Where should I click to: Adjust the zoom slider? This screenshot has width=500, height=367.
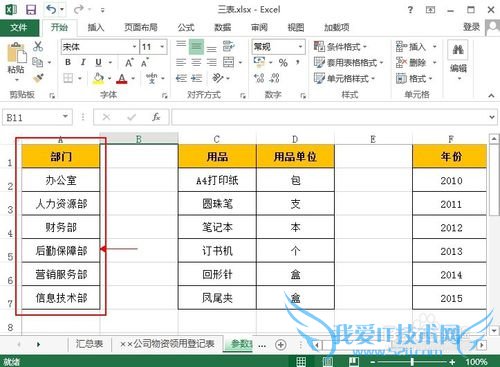(x=412, y=362)
